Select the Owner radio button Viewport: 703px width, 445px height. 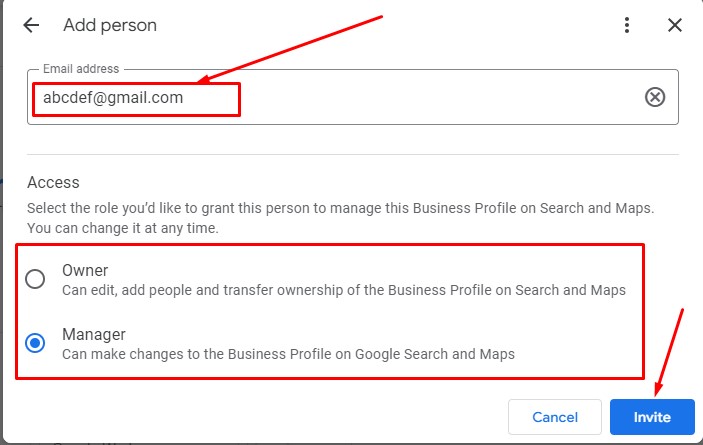[35, 279]
